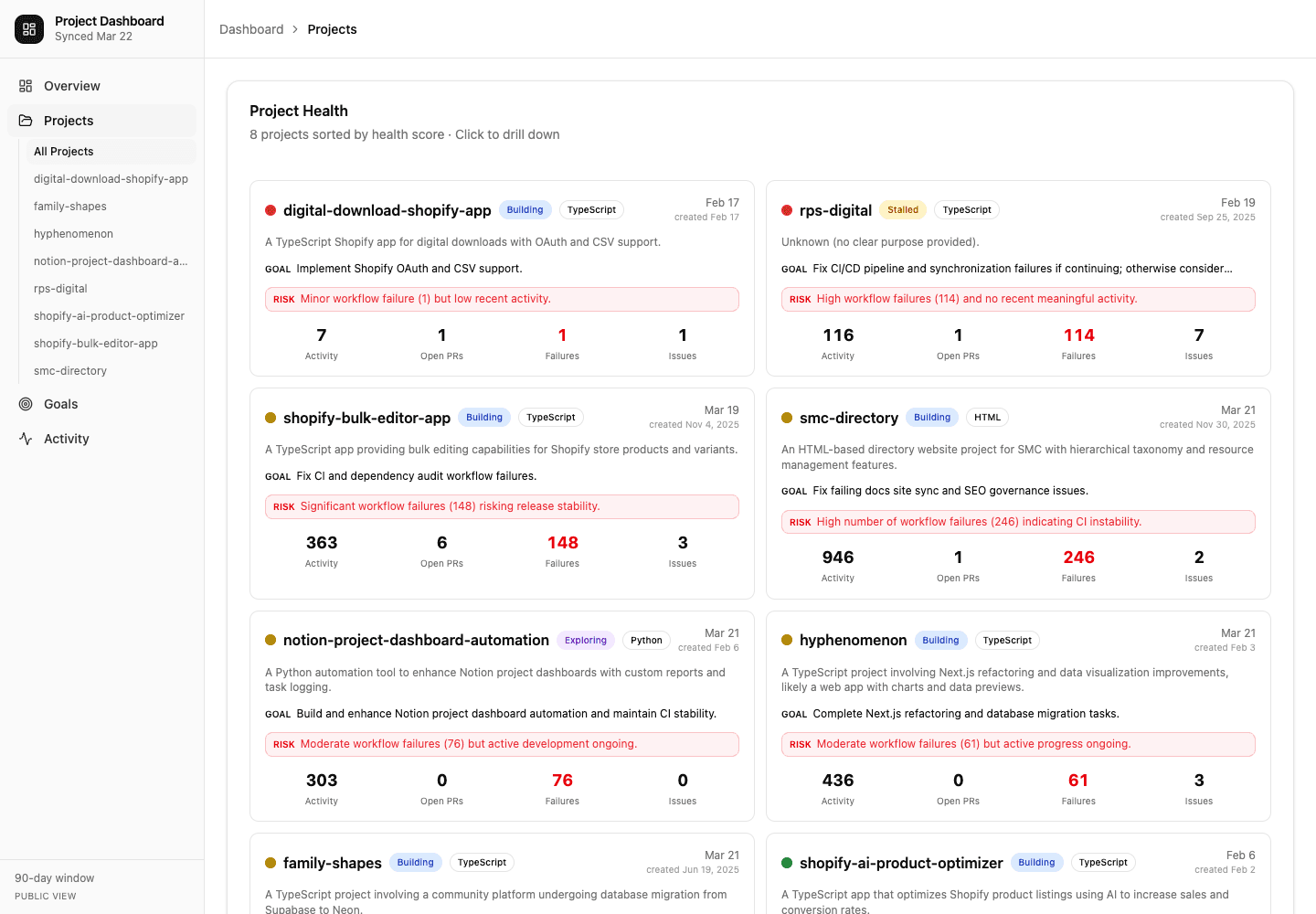Viewport: 1316px width, 914px height.
Task: Open hyphenomenon in sidebar list
Action: [110, 234]
